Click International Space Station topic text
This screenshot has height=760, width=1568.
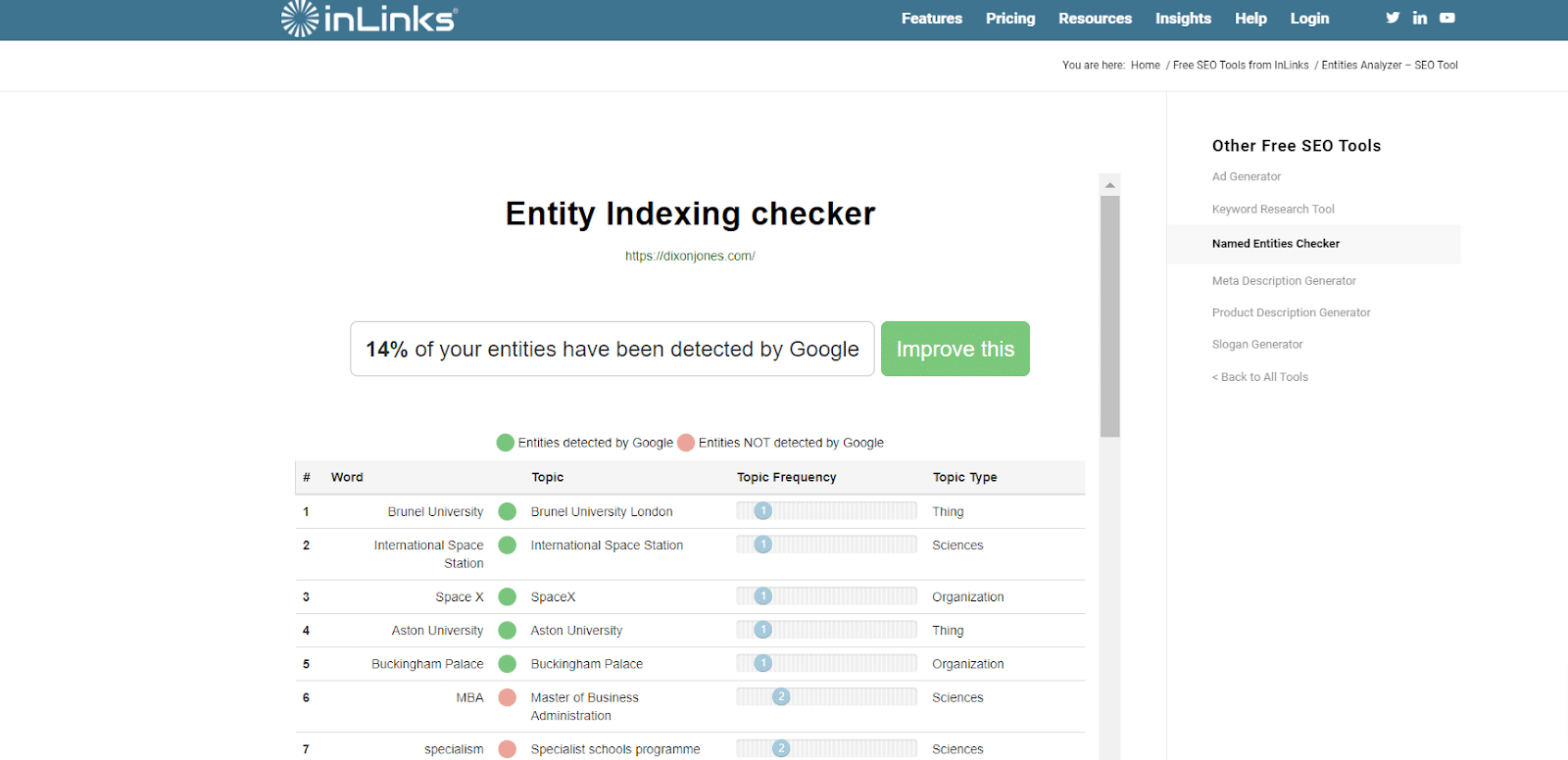pyautogui.click(x=607, y=545)
